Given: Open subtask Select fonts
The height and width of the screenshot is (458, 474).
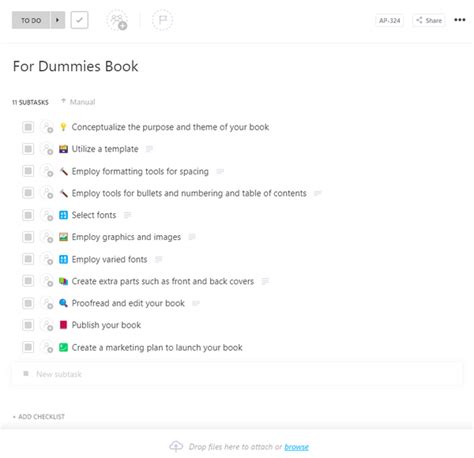Looking at the screenshot, I should point(94,215).
